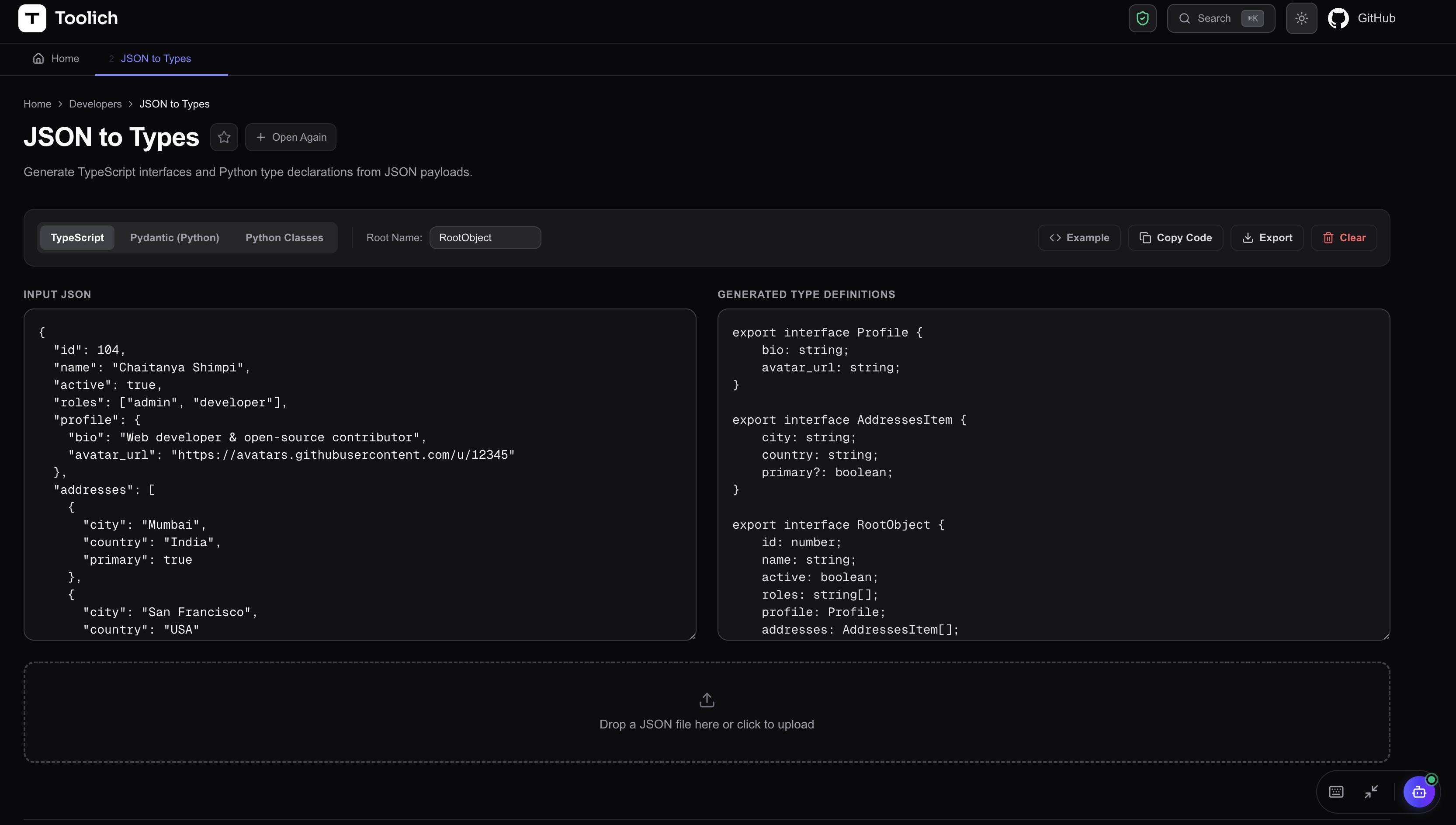Click the Copy Code button
The width and height of the screenshot is (1456, 825).
point(1175,237)
